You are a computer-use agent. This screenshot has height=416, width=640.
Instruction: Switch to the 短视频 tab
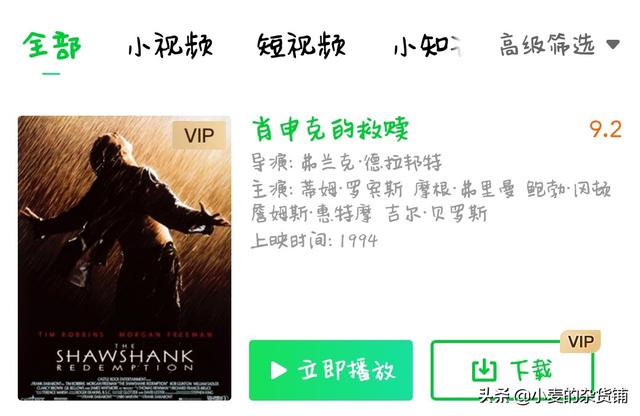coord(302,45)
